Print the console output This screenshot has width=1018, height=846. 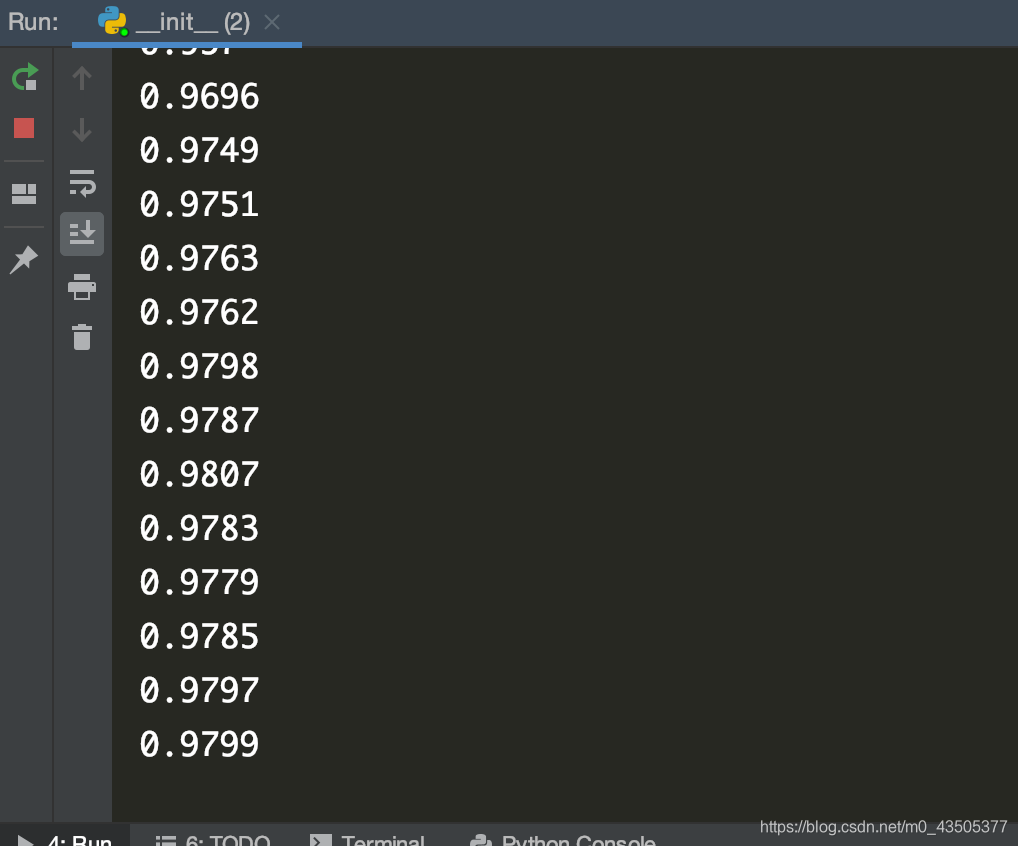[x=82, y=286]
